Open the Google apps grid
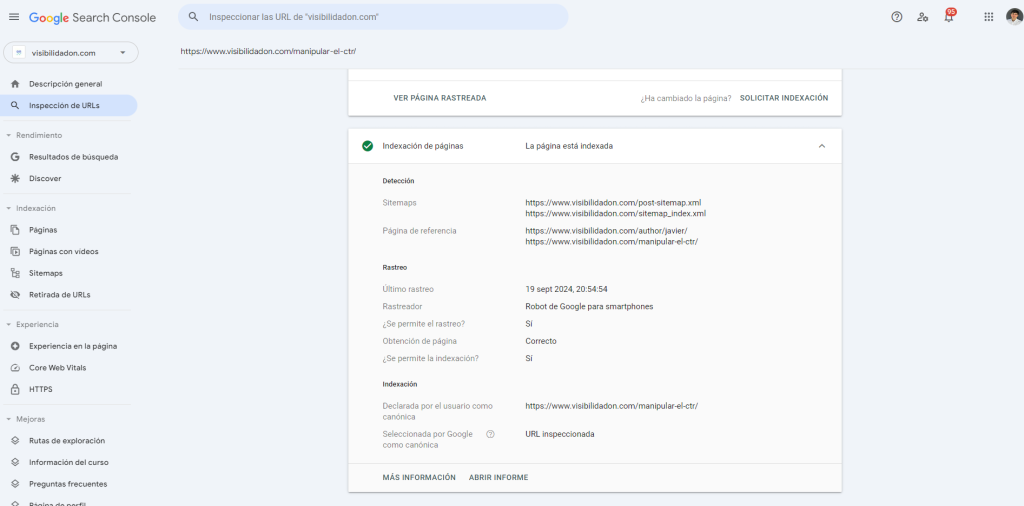 tap(988, 17)
